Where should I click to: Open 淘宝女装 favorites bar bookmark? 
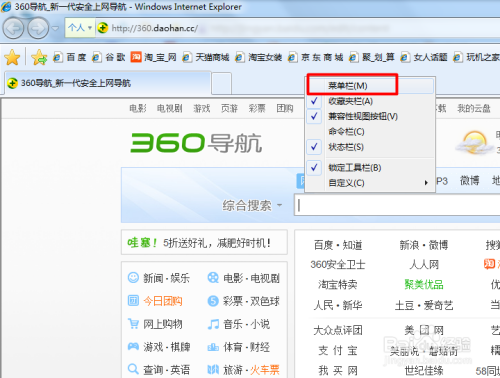coord(259,57)
